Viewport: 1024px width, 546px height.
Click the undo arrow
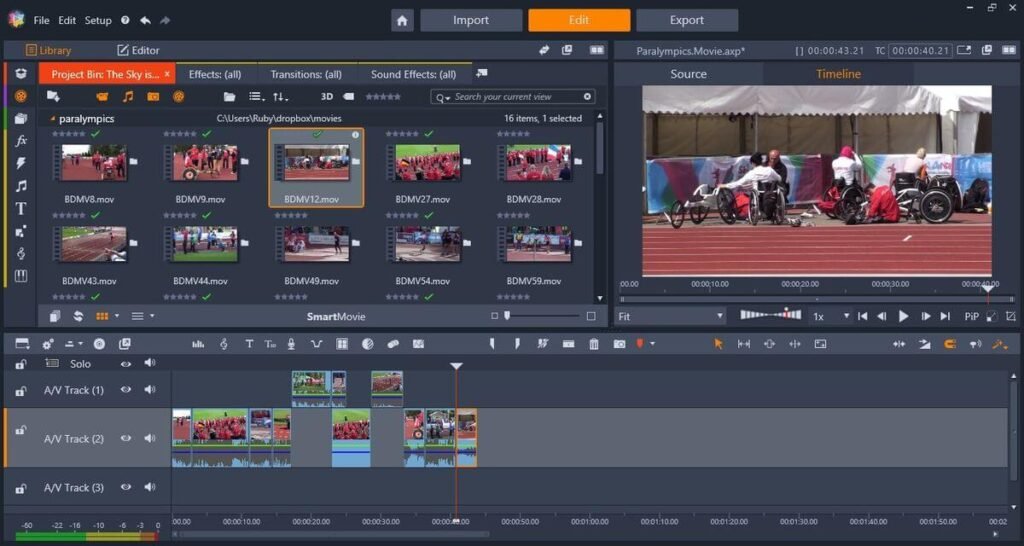(x=145, y=20)
